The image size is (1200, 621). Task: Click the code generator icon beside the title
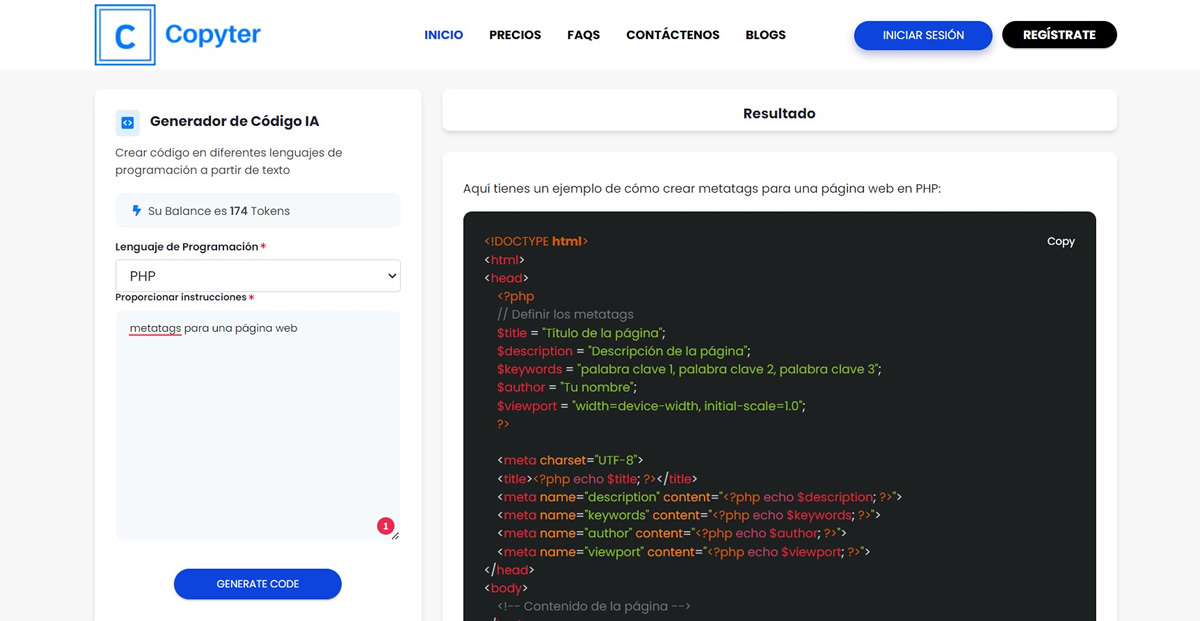pyautogui.click(x=127, y=122)
